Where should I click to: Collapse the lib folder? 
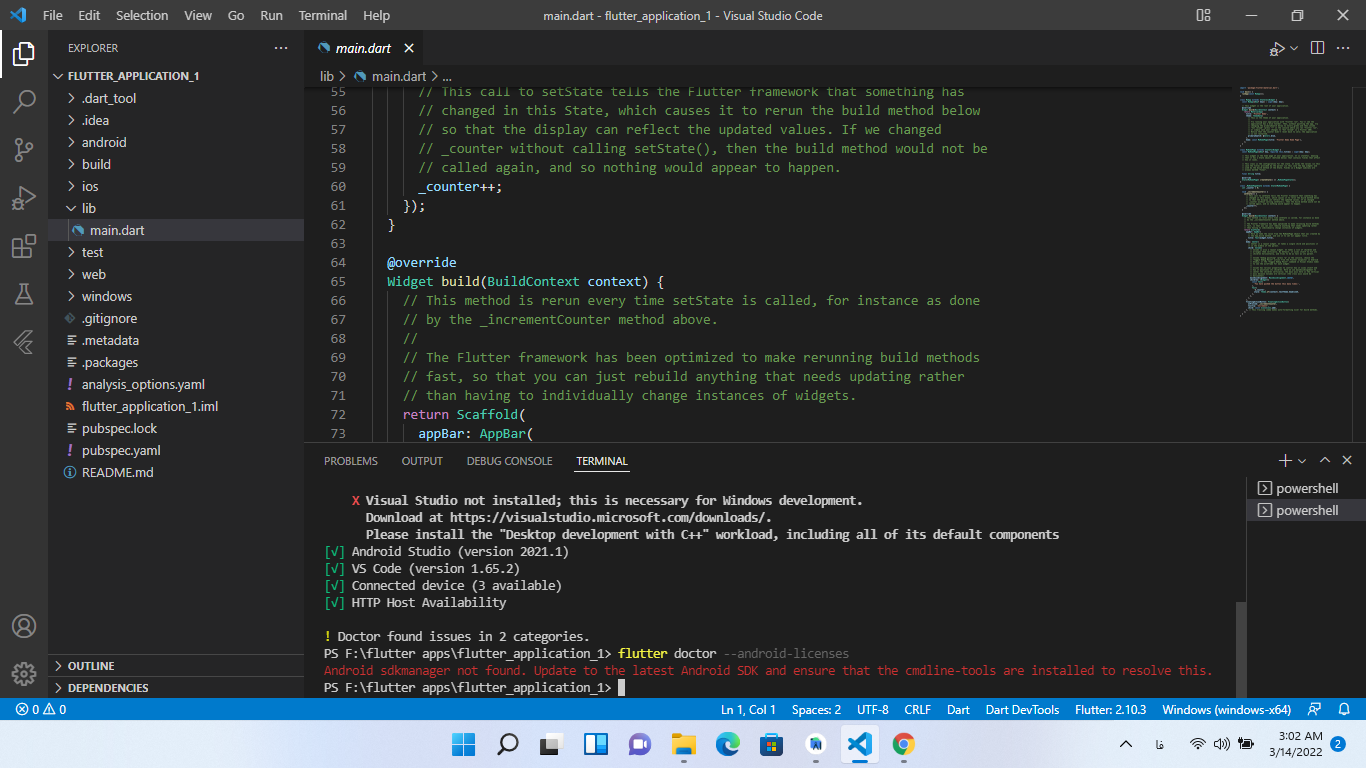[x=176, y=208]
